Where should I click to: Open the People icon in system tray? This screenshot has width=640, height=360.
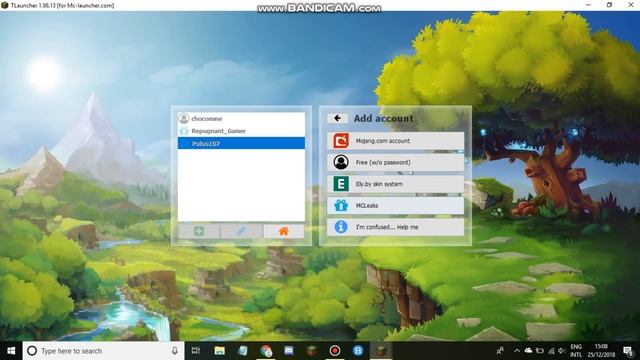[x=500, y=351]
